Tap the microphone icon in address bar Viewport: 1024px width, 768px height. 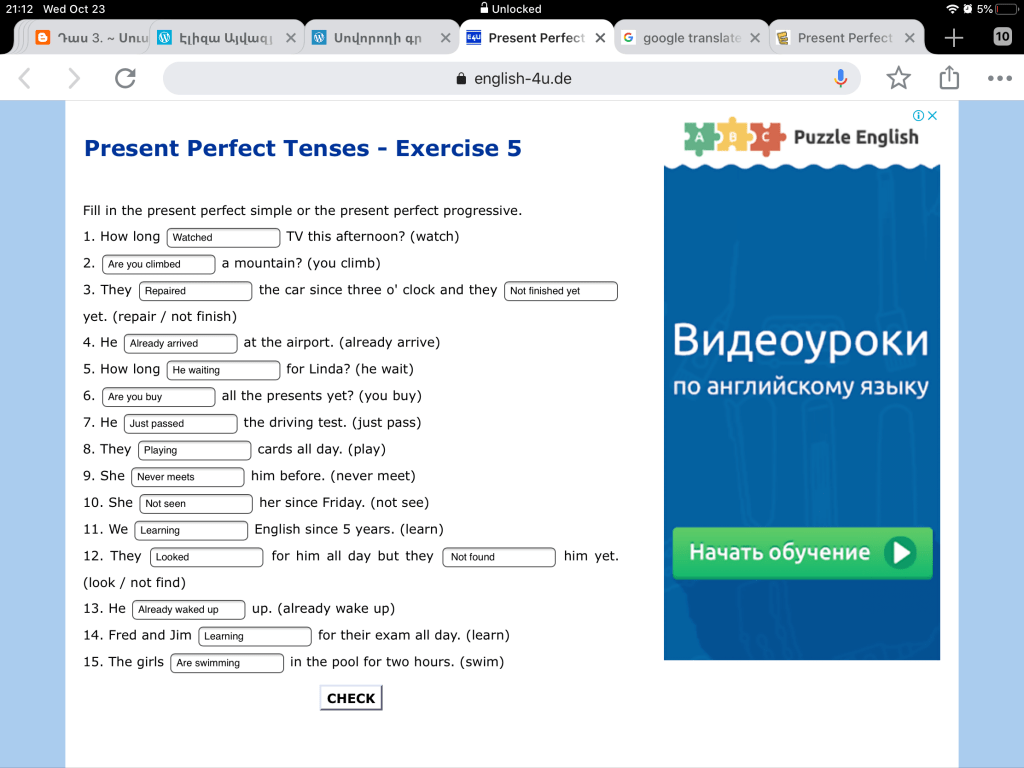840,78
